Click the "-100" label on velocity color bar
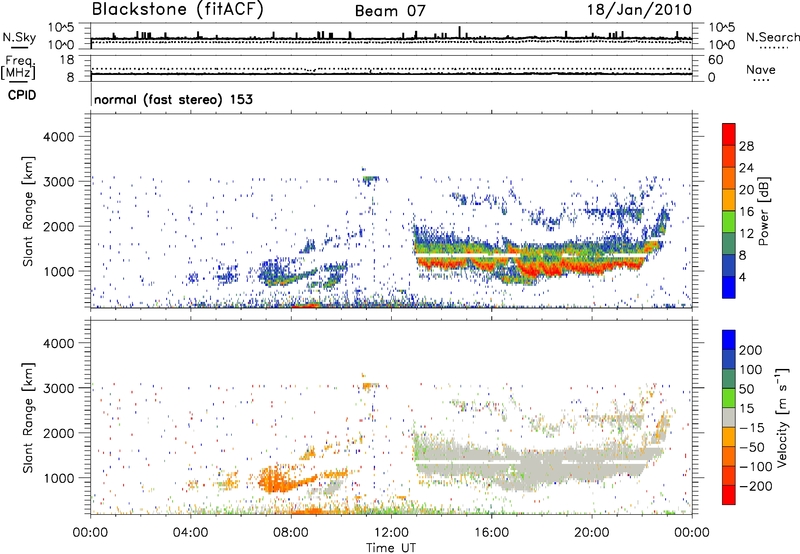800x554 pixels. point(756,467)
